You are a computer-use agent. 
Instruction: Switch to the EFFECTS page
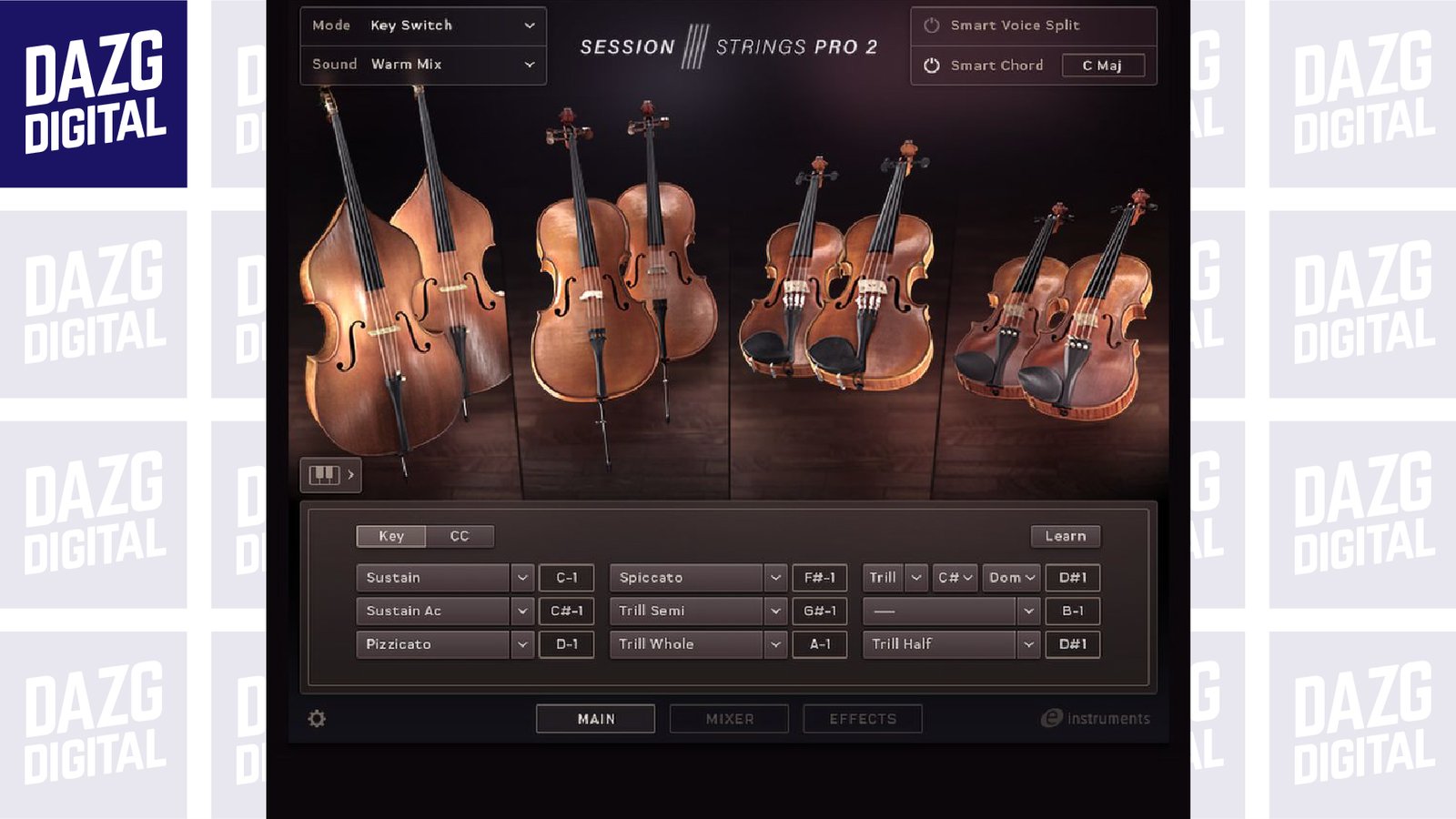[863, 719]
